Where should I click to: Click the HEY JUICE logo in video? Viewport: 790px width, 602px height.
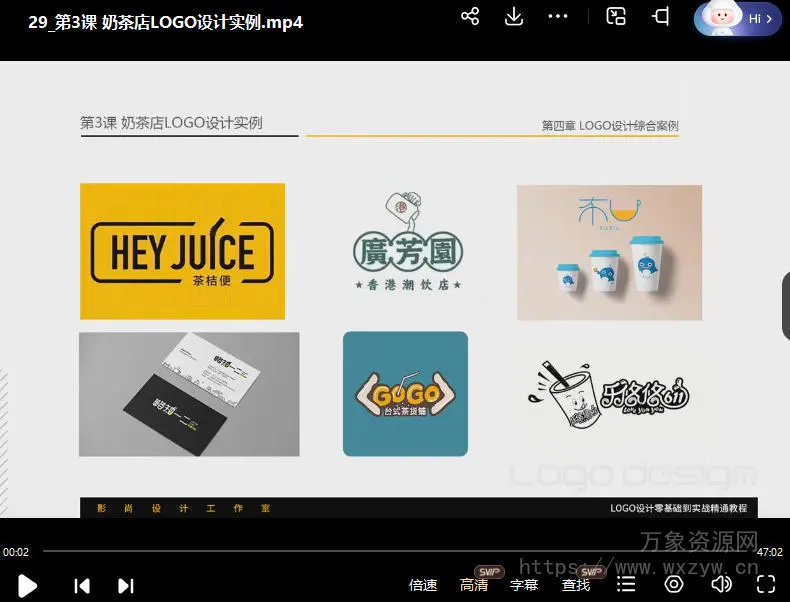click(x=182, y=251)
